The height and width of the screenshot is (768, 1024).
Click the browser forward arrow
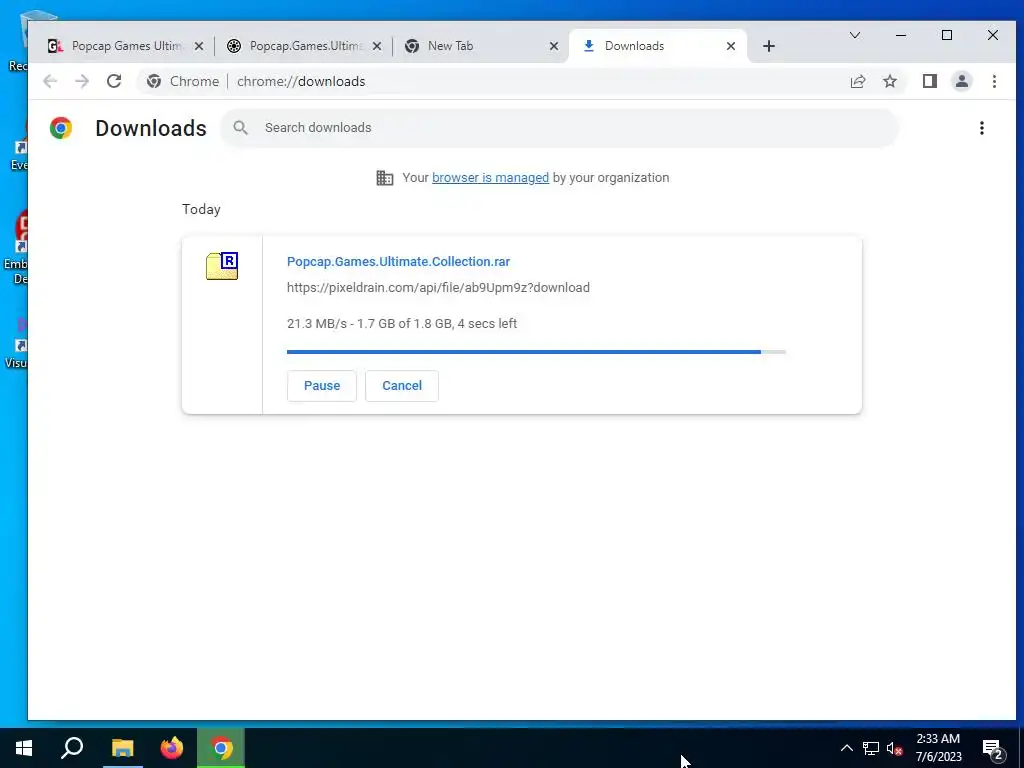[x=82, y=81]
